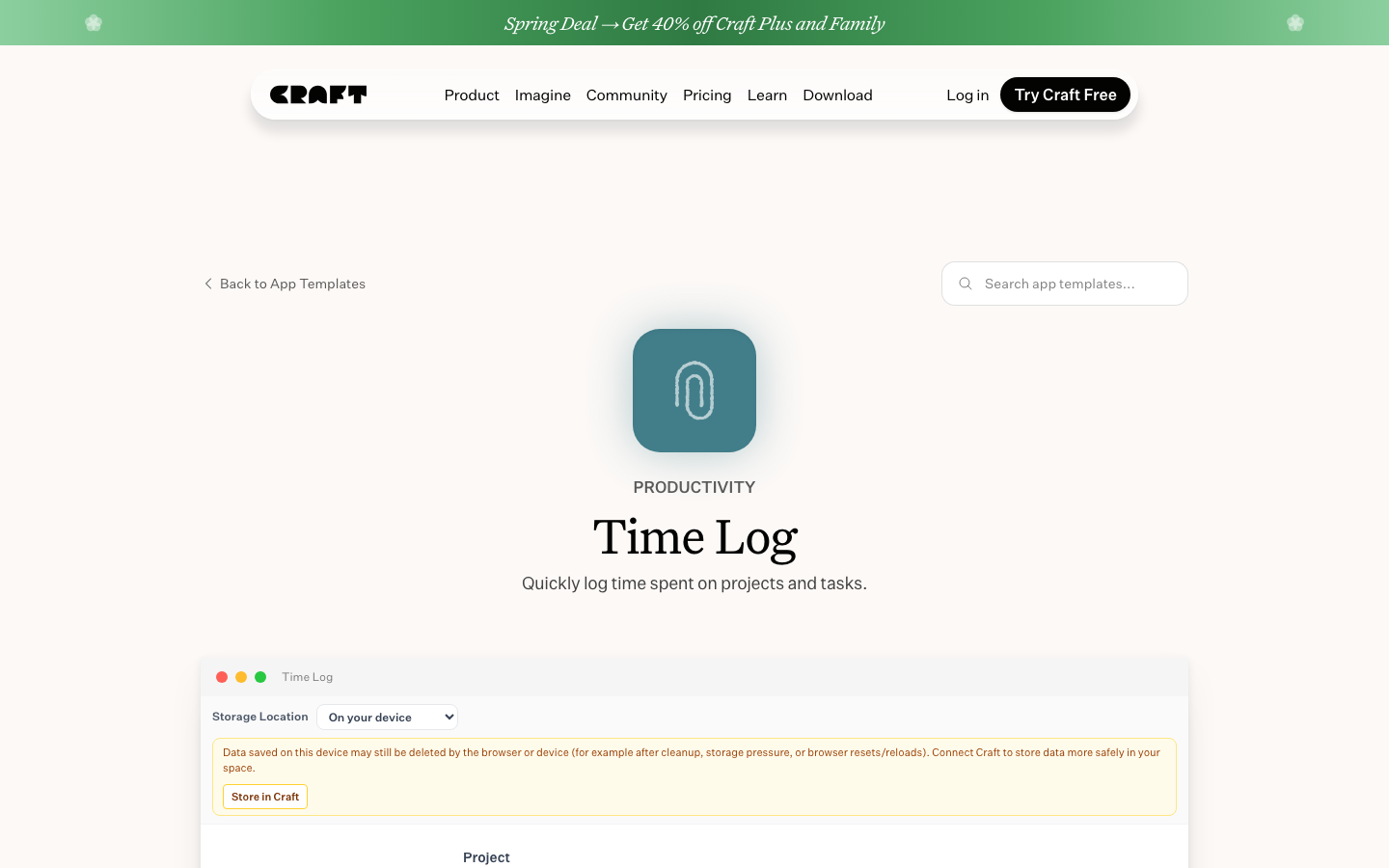Click the 'Quickly log time spent' description
1389x868 pixels.
coord(694,583)
